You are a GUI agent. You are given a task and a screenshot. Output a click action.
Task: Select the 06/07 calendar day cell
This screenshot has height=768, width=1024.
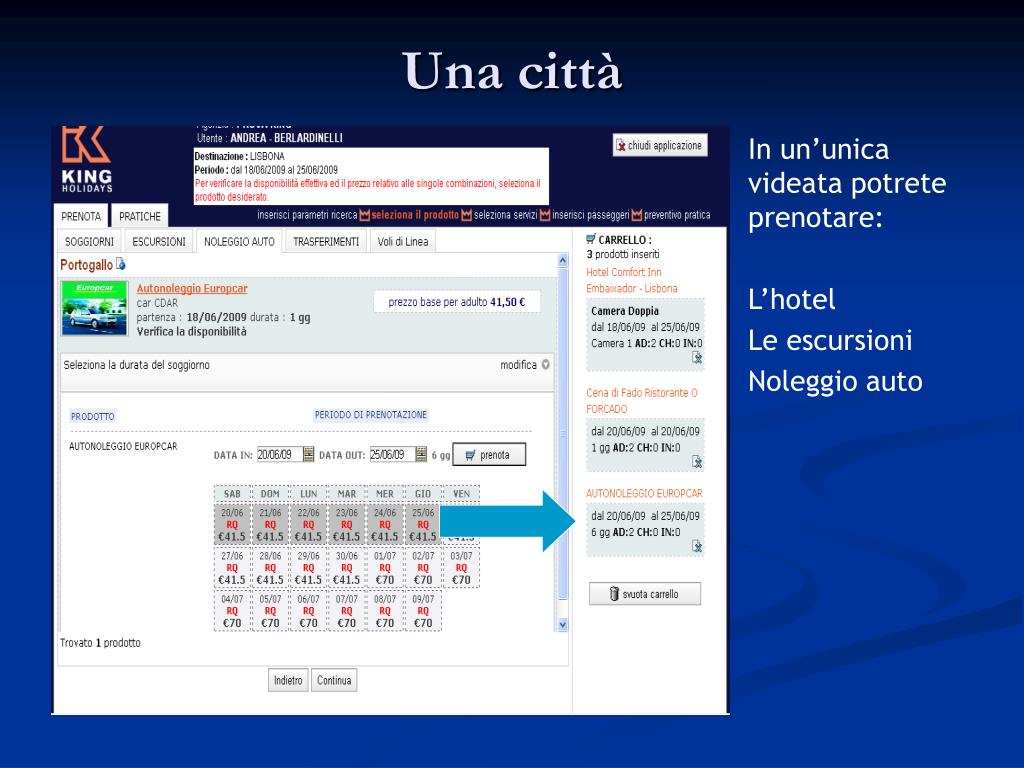tap(308, 611)
